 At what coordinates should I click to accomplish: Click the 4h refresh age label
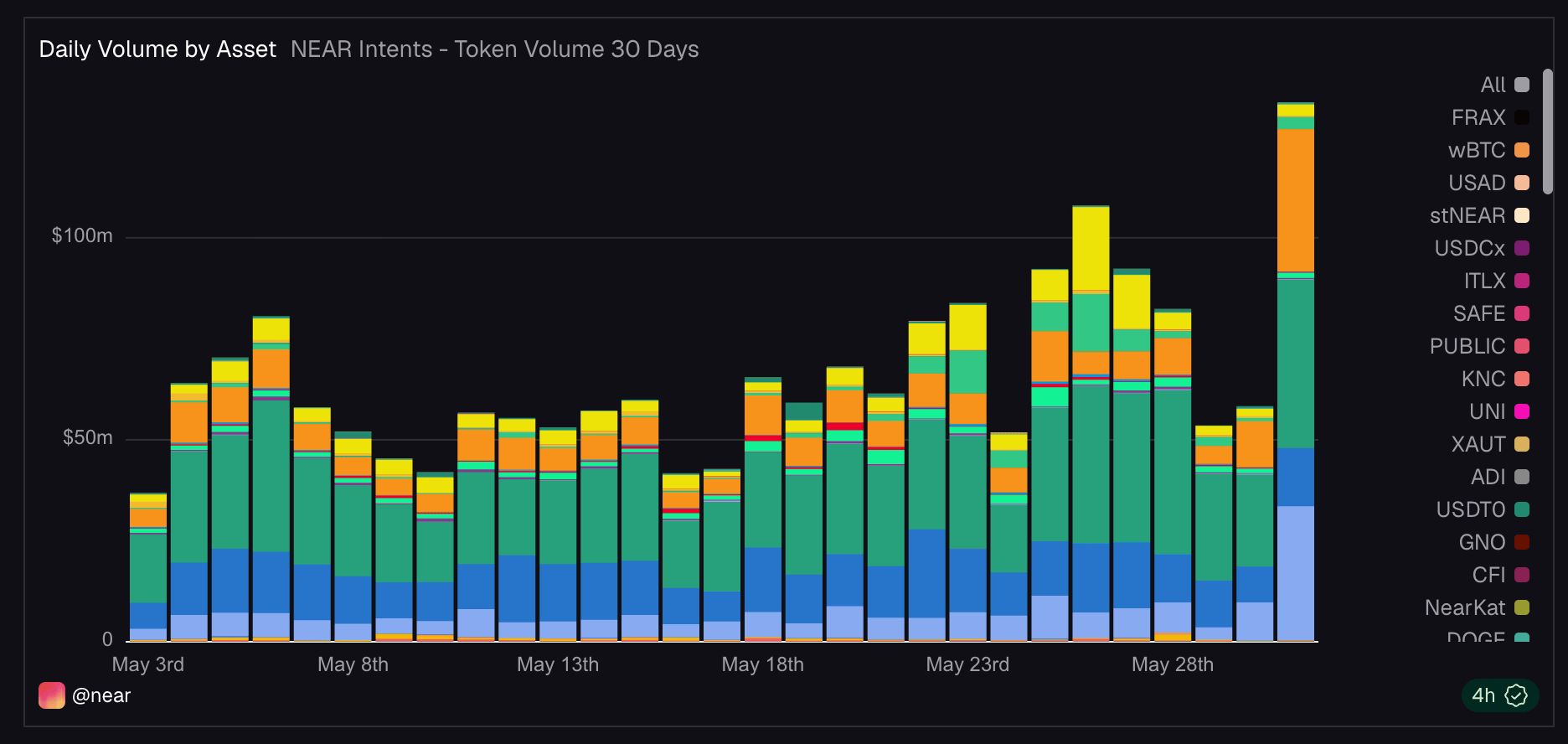tap(1483, 695)
